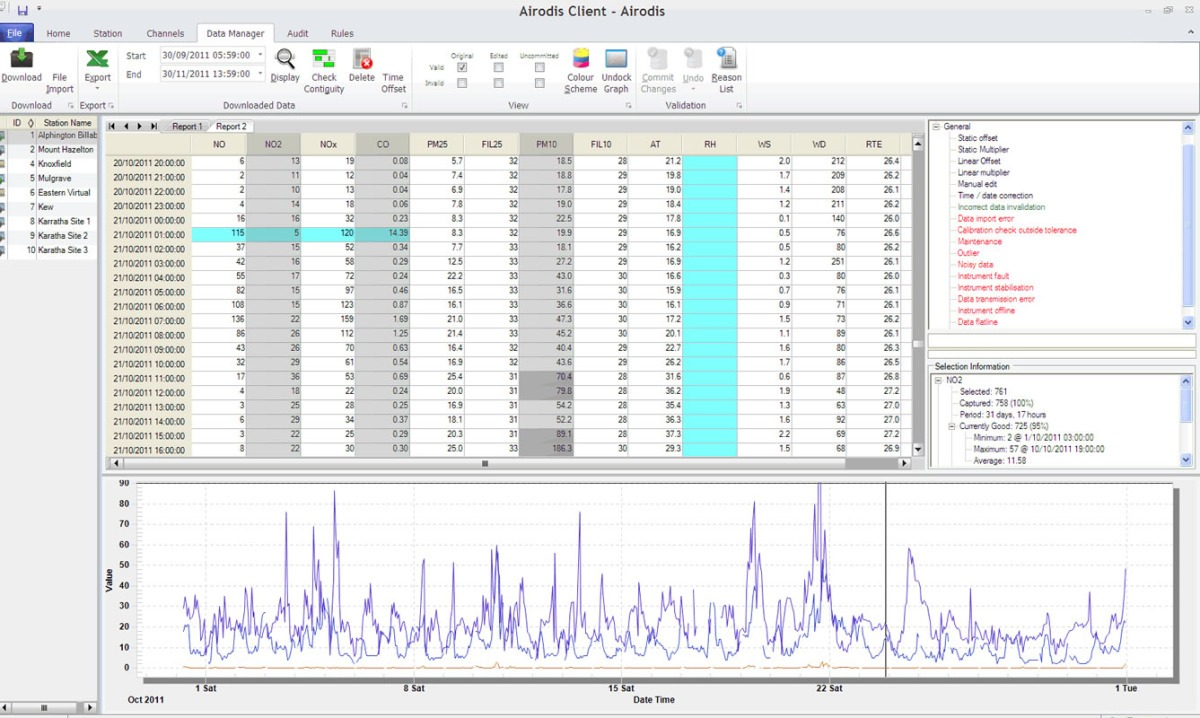Click the data table horizontal scrollbar thumb
This screenshot has height=718, width=1200.
(x=485, y=464)
